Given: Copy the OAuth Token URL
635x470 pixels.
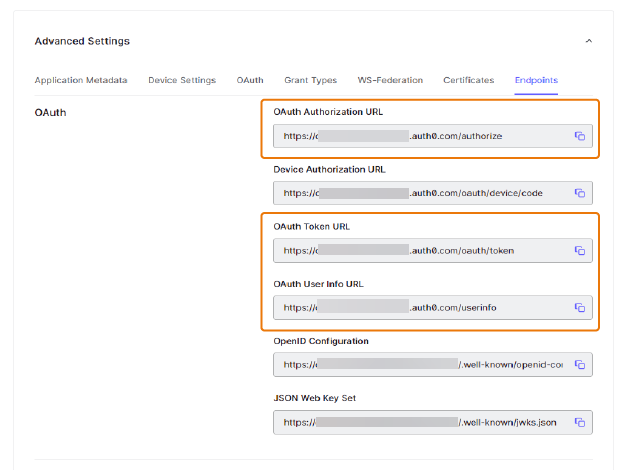Looking at the screenshot, I should click(x=580, y=251).
